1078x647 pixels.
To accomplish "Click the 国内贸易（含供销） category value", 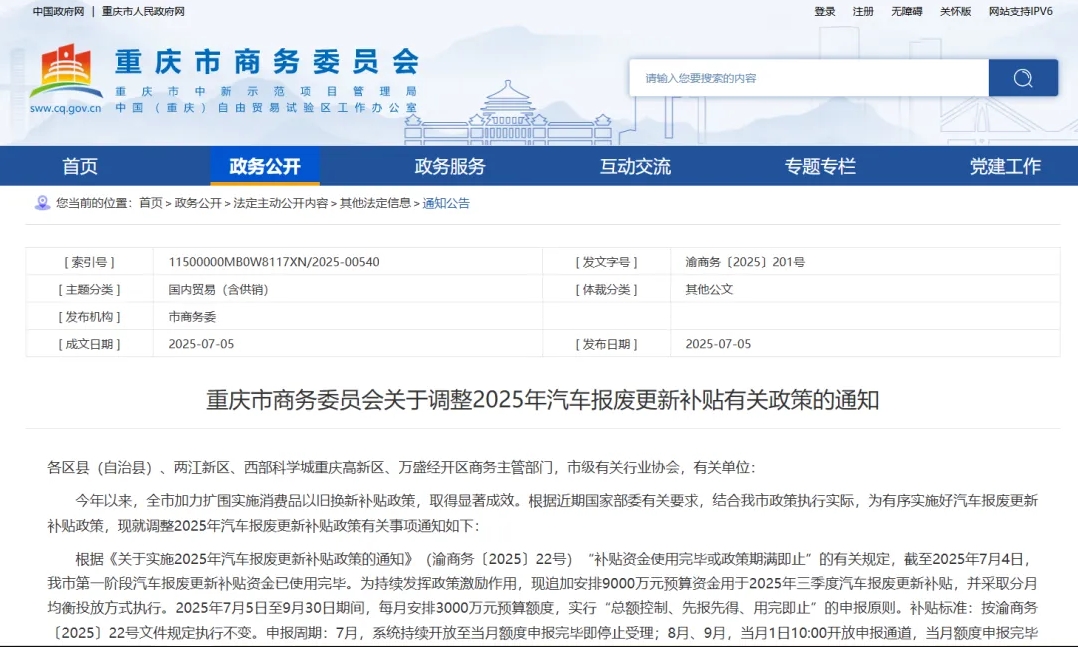I will click(219, 289).
